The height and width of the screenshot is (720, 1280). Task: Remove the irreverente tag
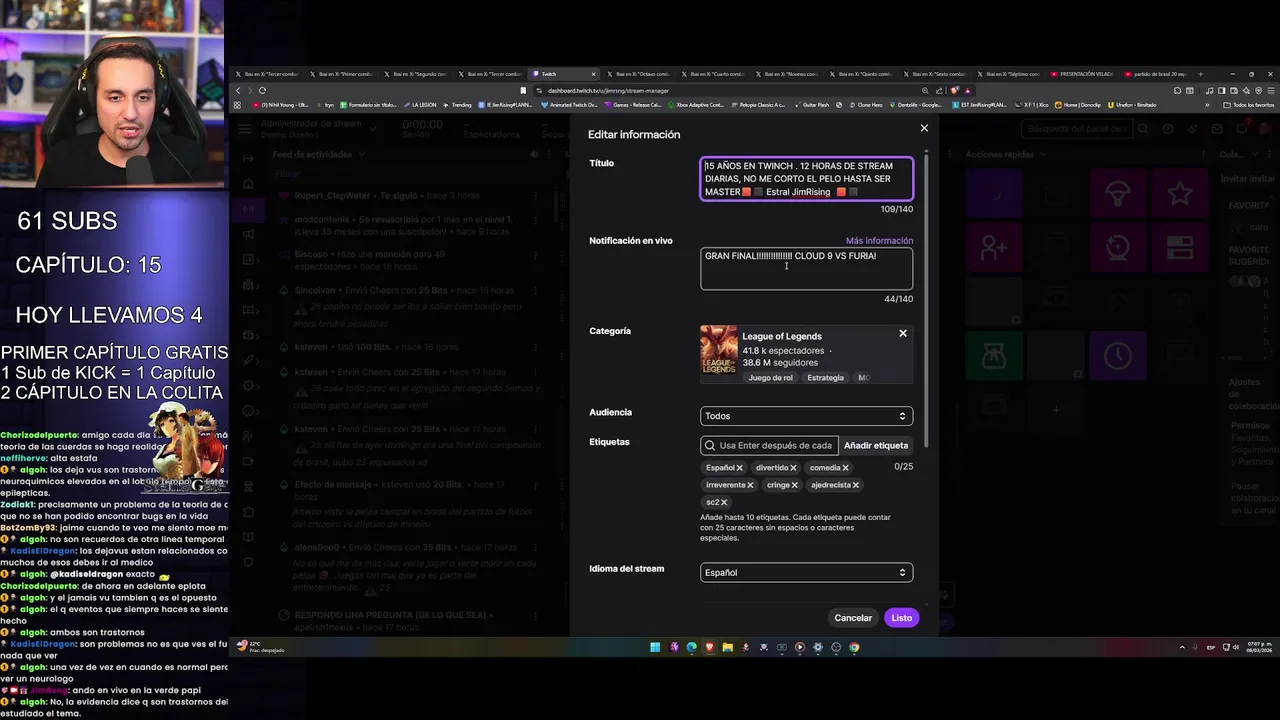(x=750, y=485)
